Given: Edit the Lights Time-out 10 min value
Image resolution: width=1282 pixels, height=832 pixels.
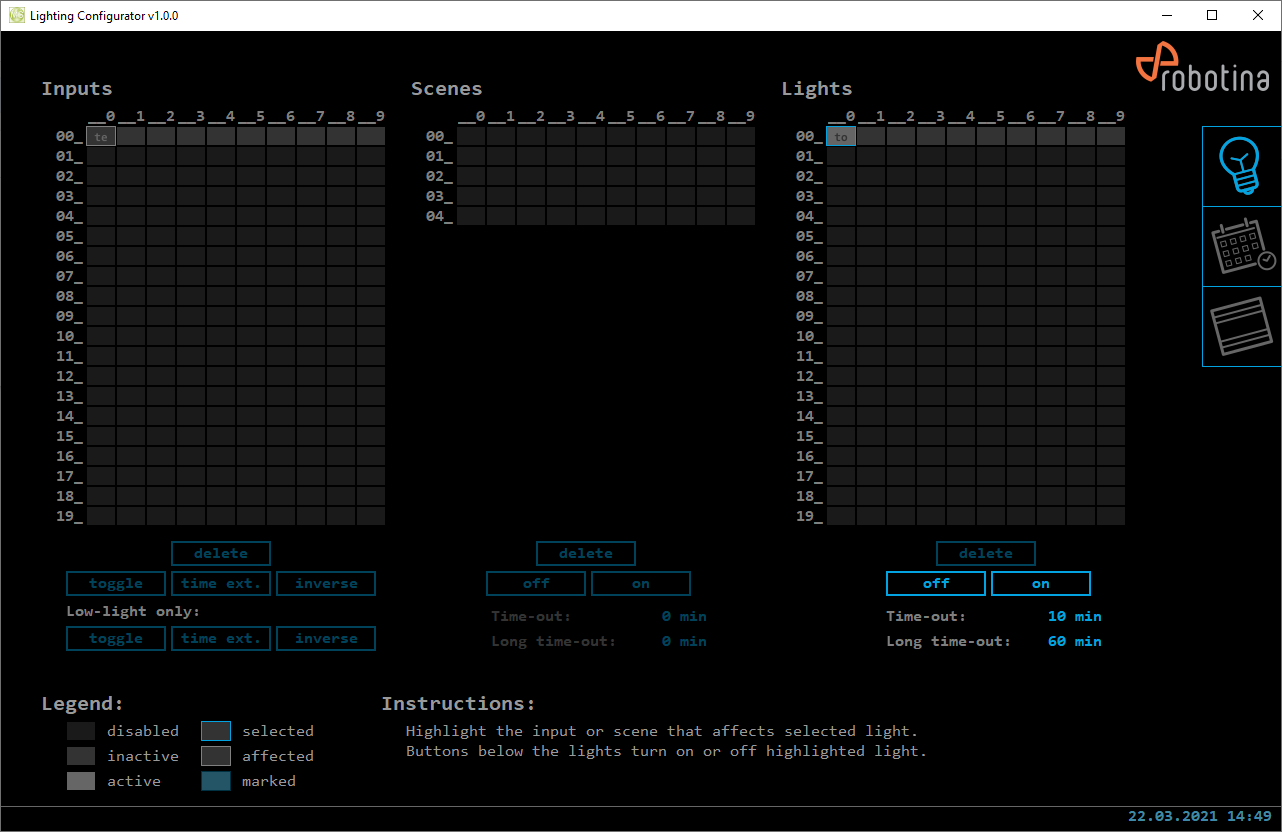Looking at the screenshot, I should (1074, 617).
